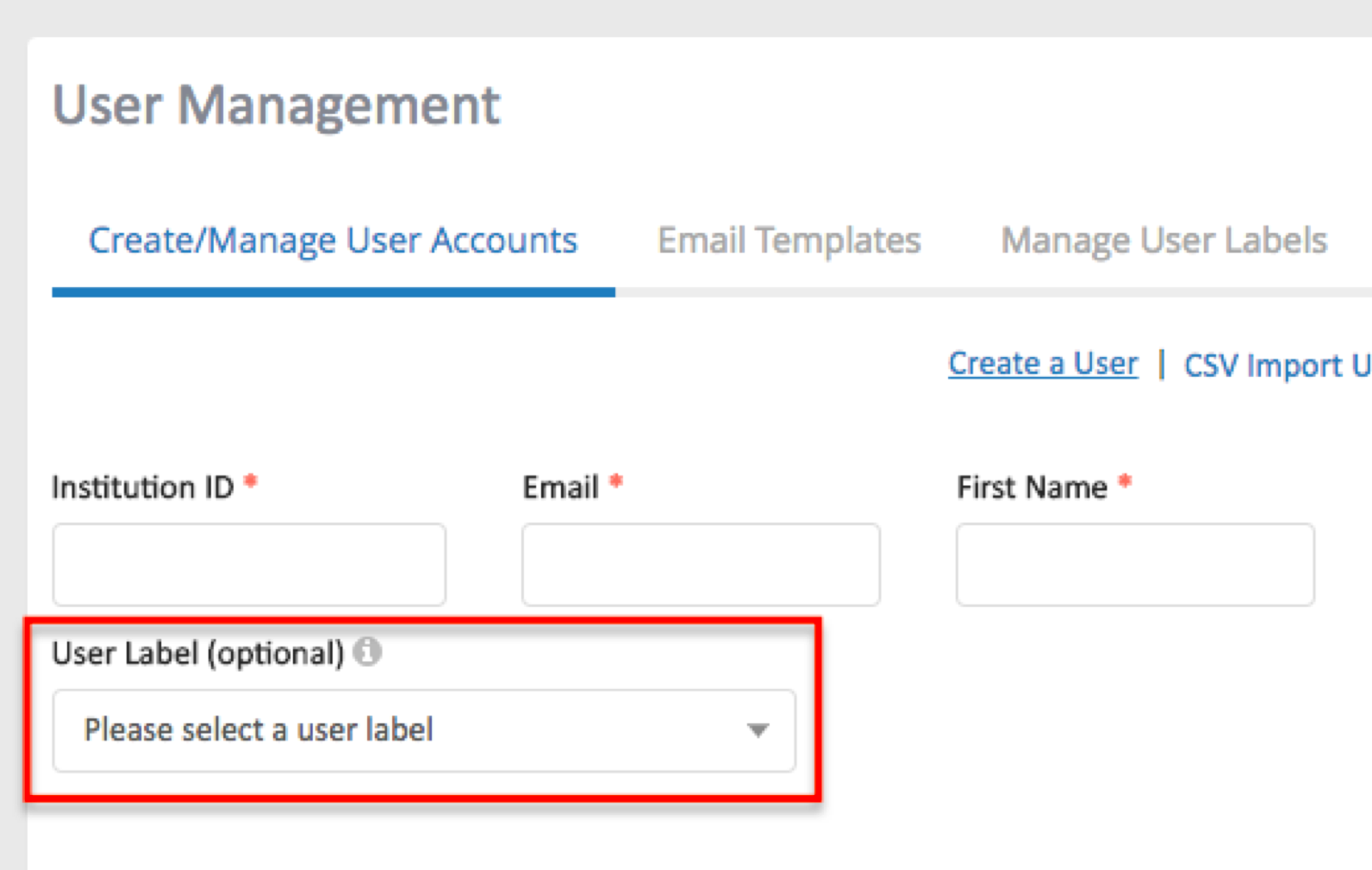
Task: Click the 'First Name' field label
Action: (1032, 487)
